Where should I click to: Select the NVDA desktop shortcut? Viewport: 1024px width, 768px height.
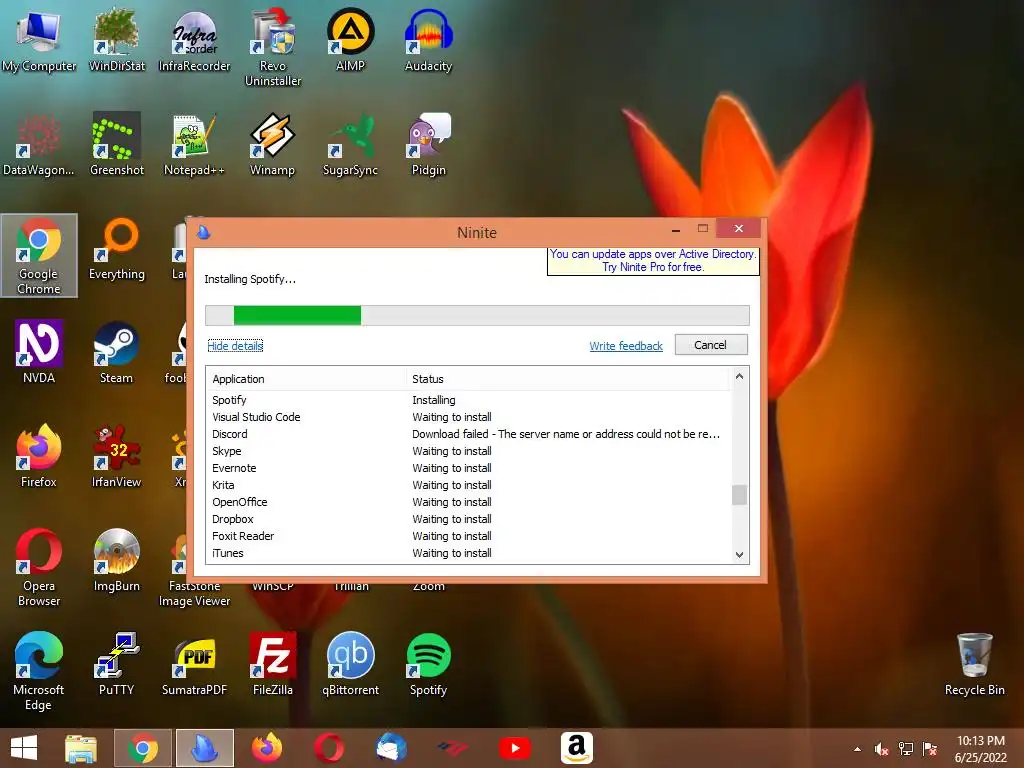tap(39, 352)
